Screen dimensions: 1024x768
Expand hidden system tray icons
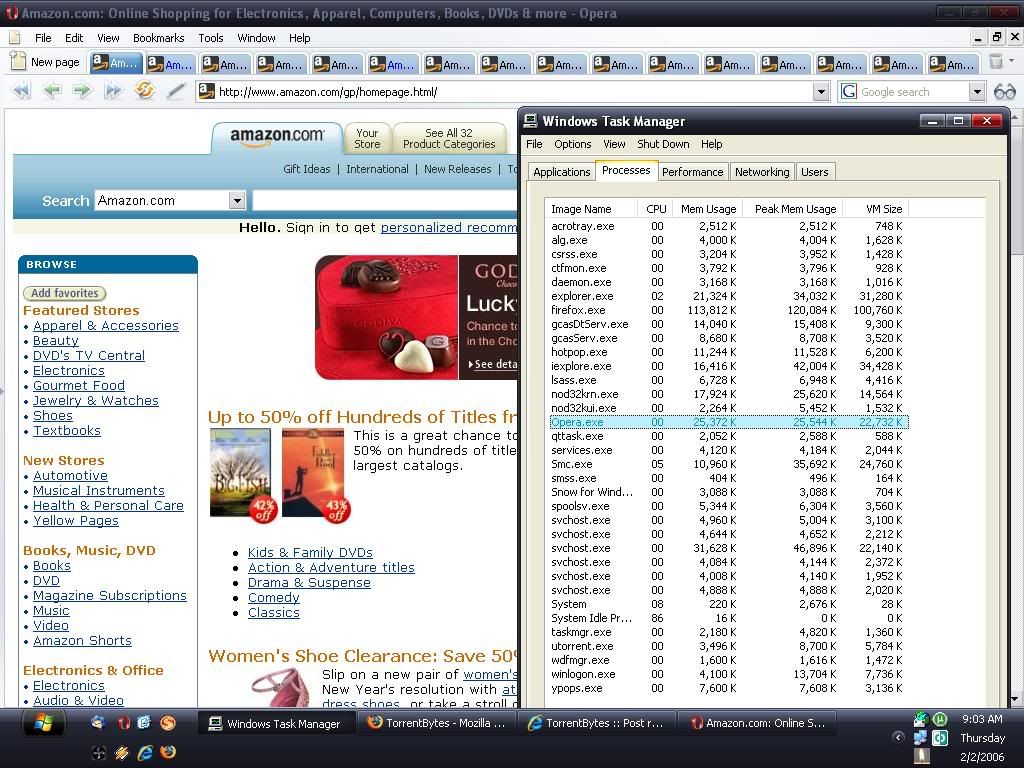click(899, 737)
